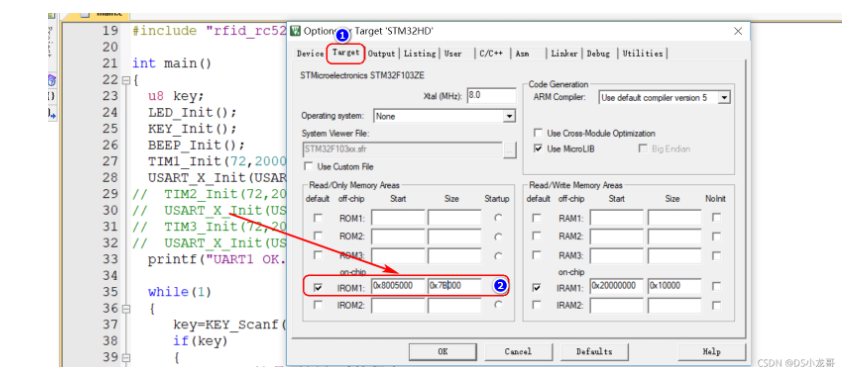The height and width of the screenshot is (367, 863).
Task: Switch to the Debug tab
Action: point(598,53)
